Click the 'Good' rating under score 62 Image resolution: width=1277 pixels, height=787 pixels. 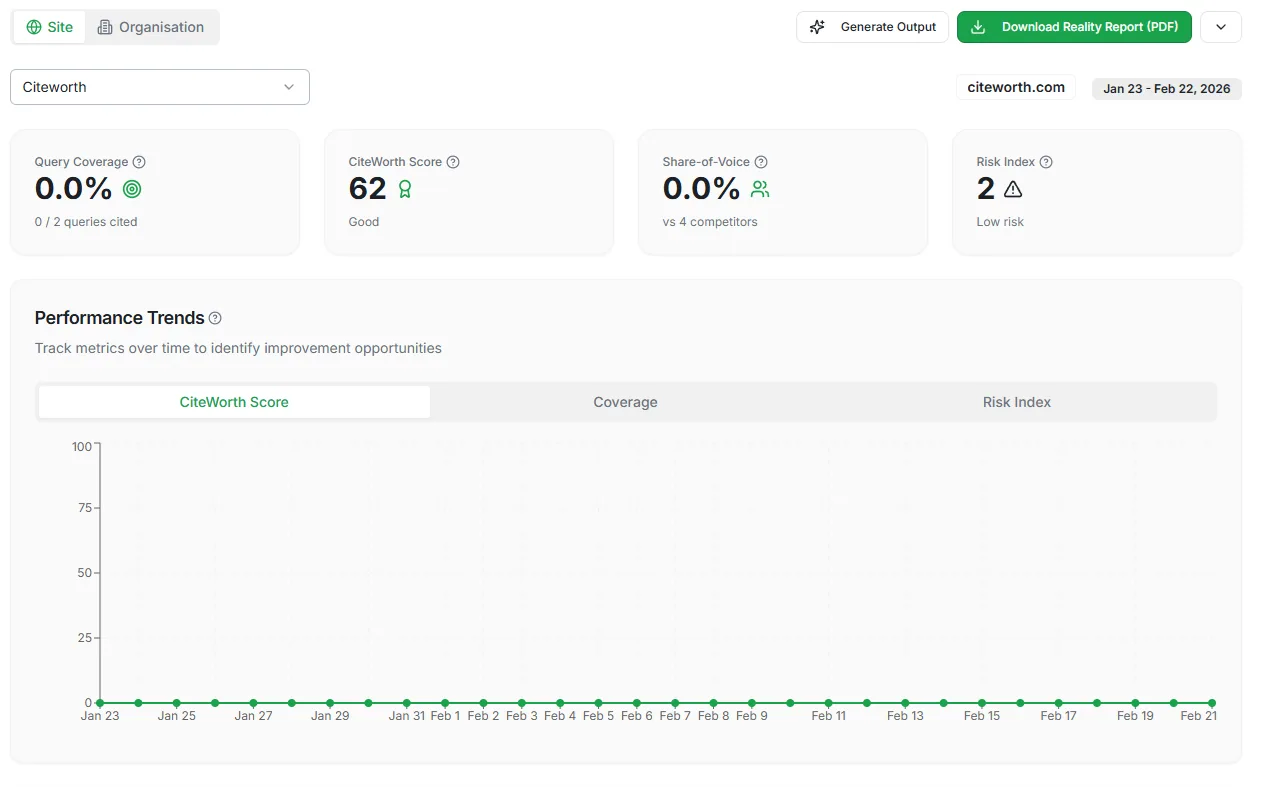364,222
